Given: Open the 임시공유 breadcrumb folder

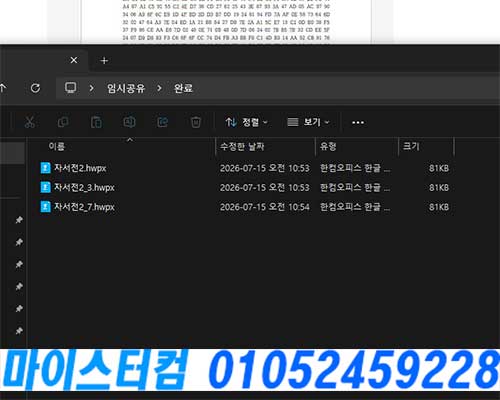Looking at the screenshot, I should (126, 88).
